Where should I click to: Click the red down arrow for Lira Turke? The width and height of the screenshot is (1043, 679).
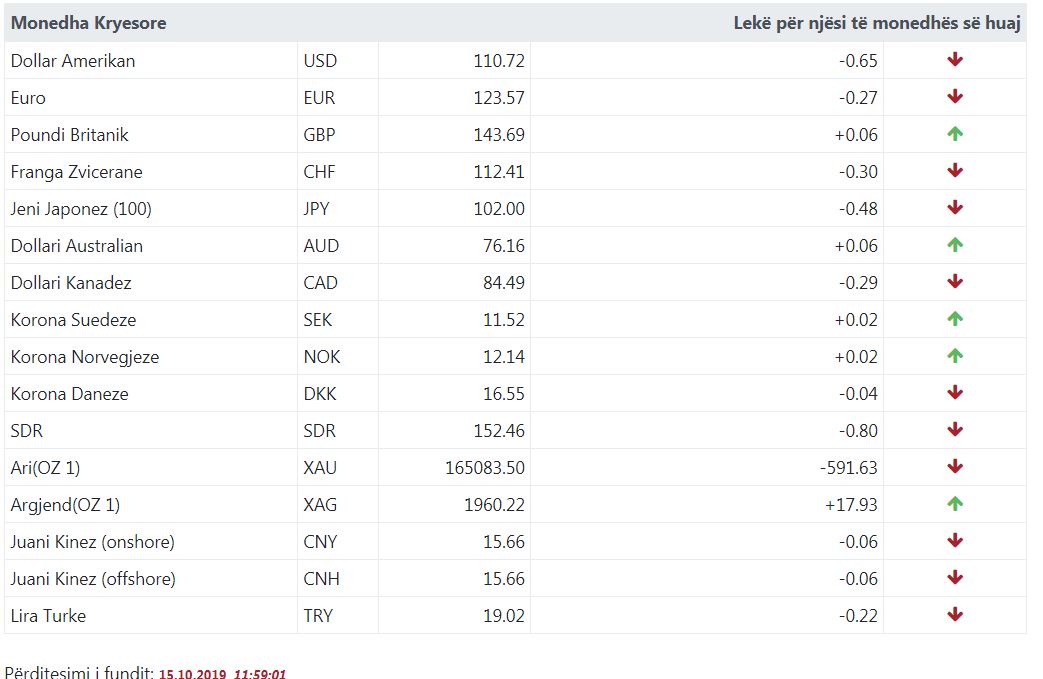(x=955, y=614)
